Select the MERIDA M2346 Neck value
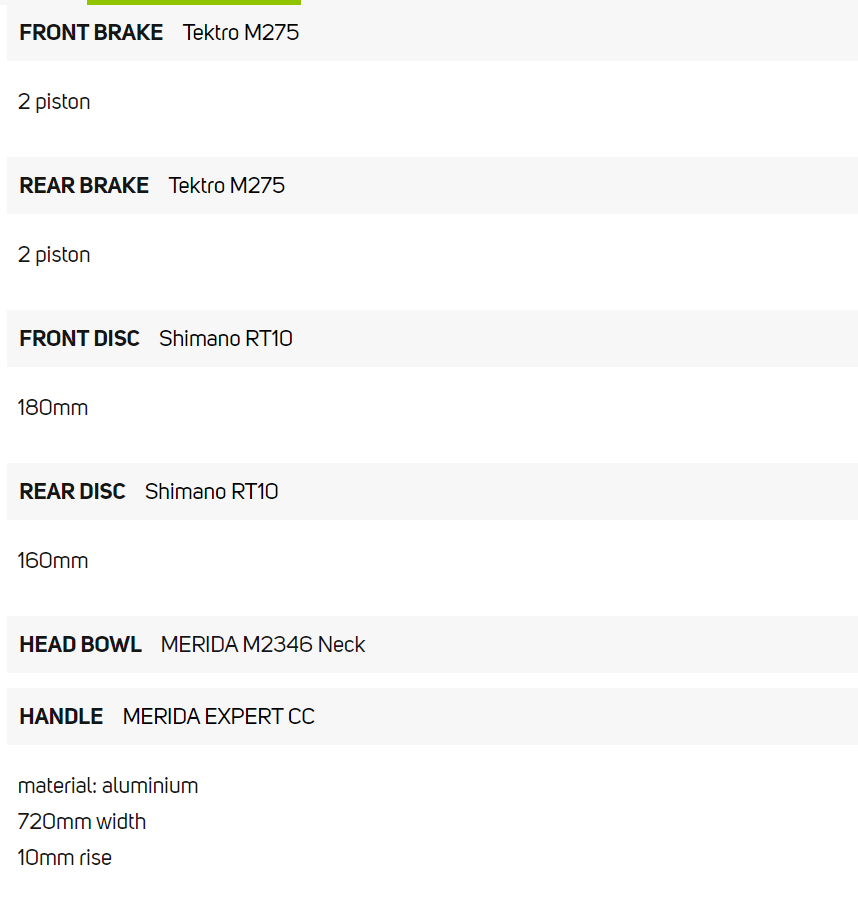The image size is (858, 910). tap(263, 645)
